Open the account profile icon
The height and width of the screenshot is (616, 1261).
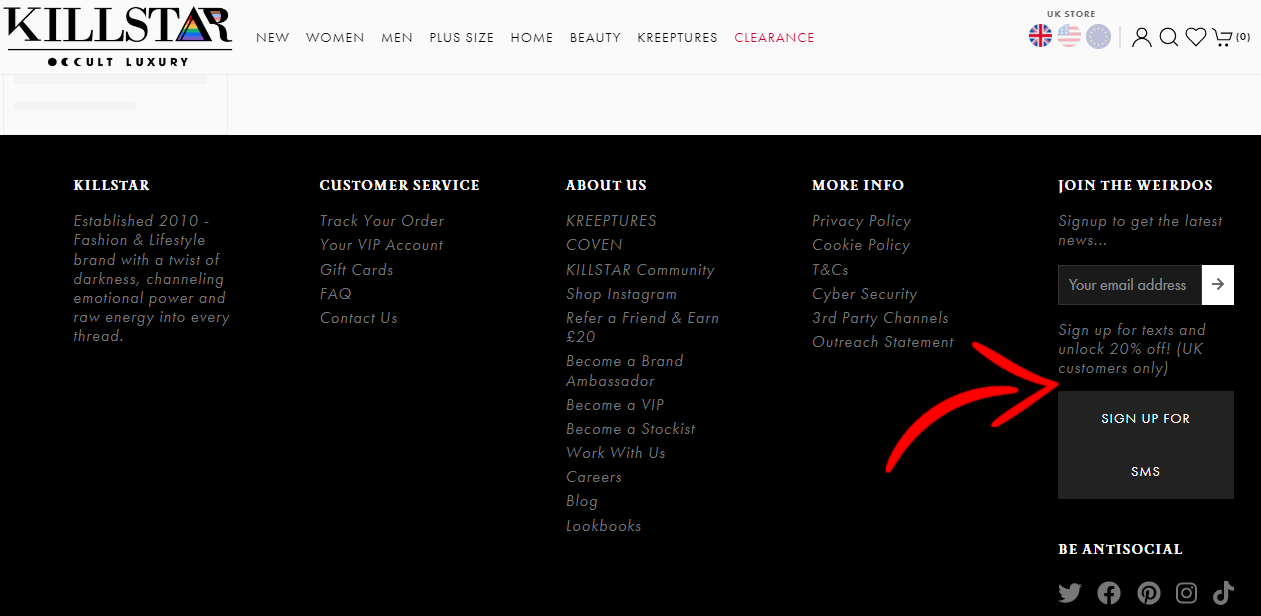tap(1141, 37)
